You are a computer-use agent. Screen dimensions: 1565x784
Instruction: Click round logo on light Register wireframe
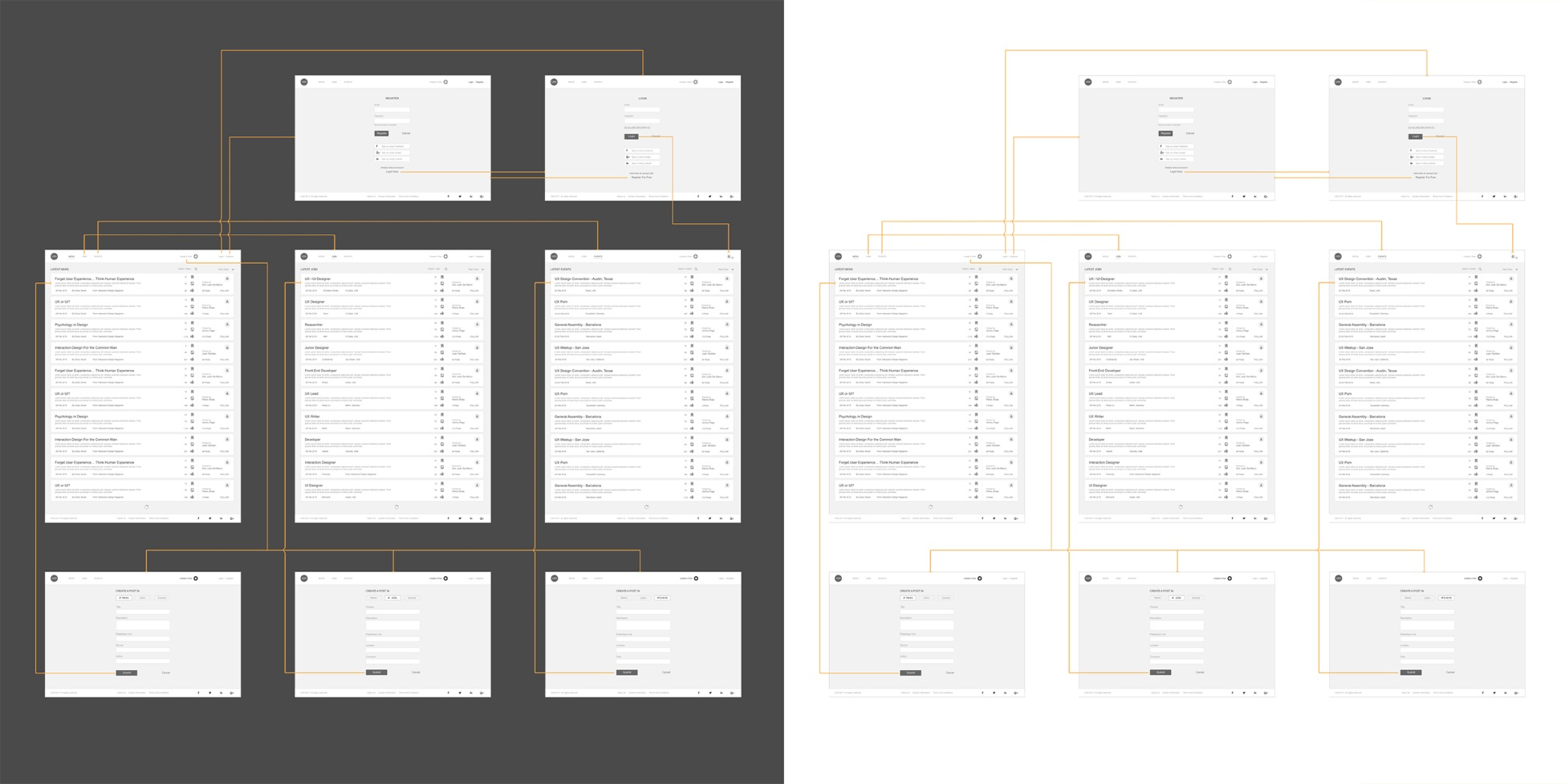pyautogui.click(x=1088, y=82)
